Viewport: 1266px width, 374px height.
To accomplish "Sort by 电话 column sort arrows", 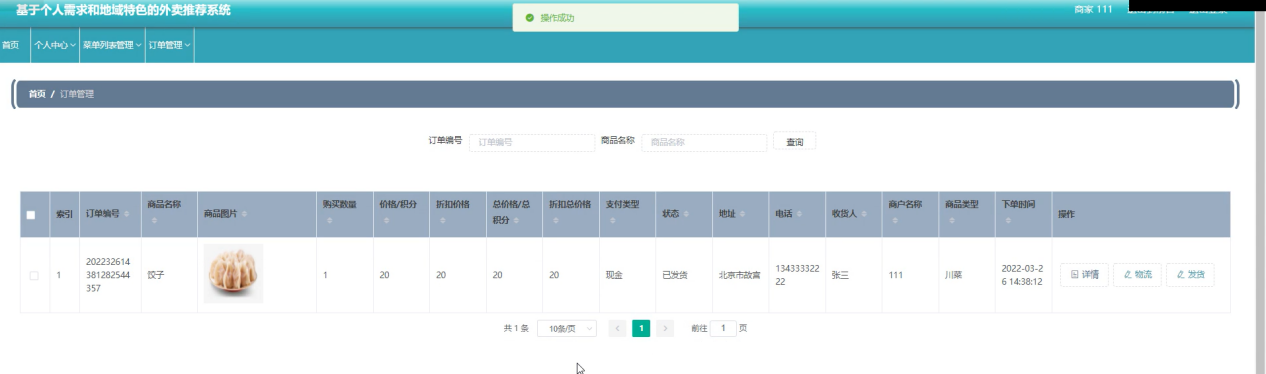I will [x=800, y=214].
